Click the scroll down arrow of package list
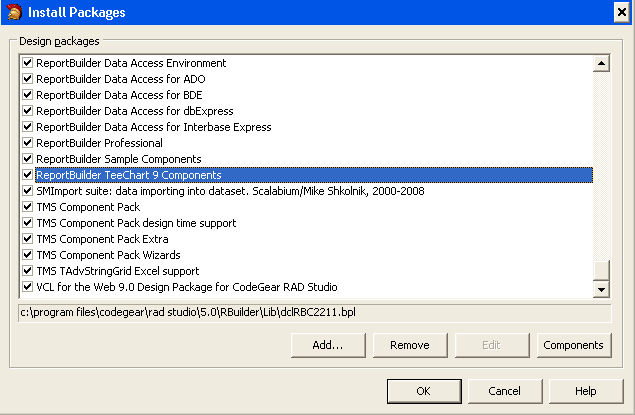 (x=601, y=289)
